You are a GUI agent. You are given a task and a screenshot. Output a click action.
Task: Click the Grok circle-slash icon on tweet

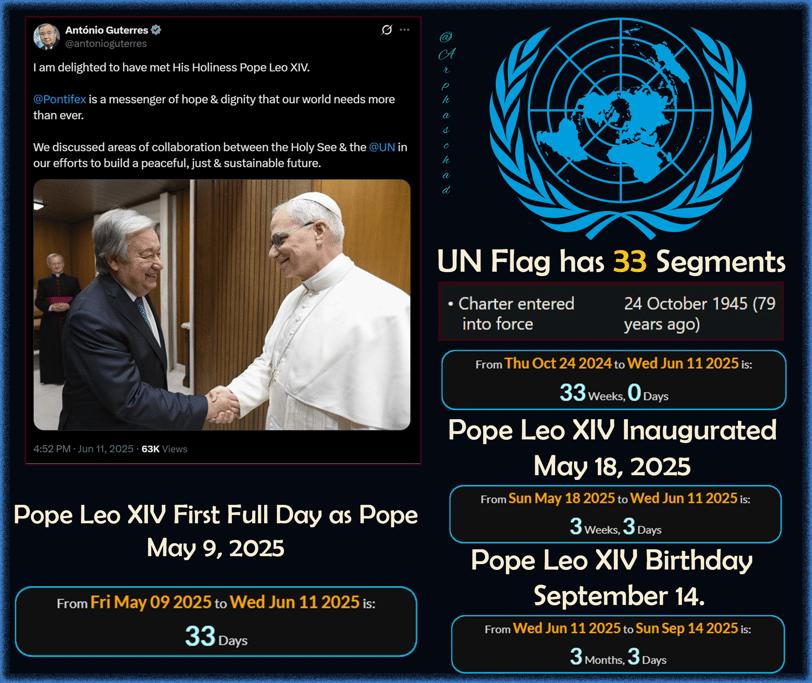tap(386, 30)
